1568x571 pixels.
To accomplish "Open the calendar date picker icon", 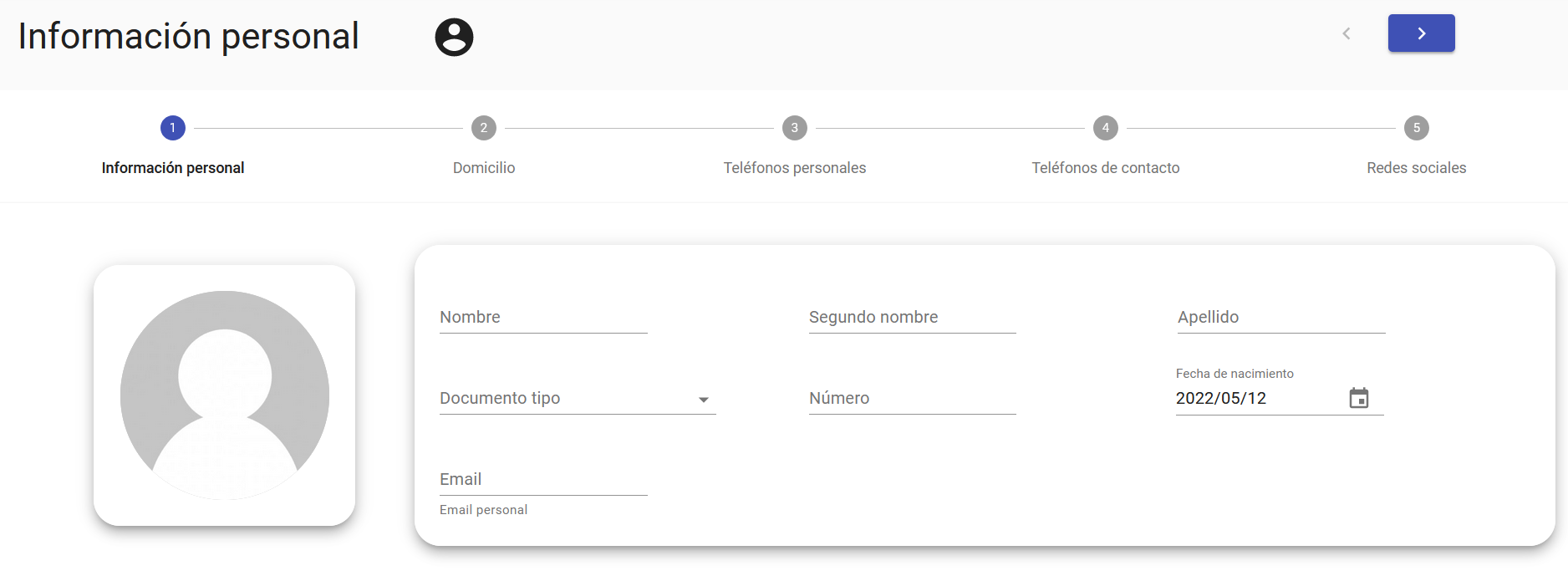I will tap(1358, 398).
